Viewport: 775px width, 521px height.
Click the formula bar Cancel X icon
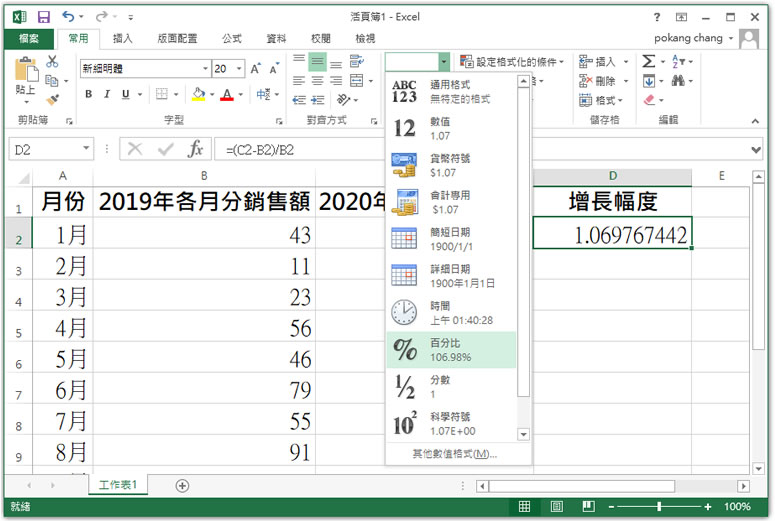pos(134,149)
